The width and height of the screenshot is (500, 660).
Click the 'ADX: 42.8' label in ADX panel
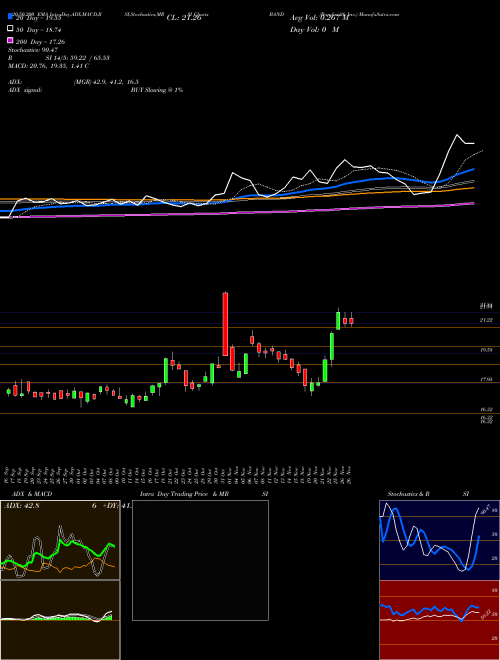[x=21, y=506]
